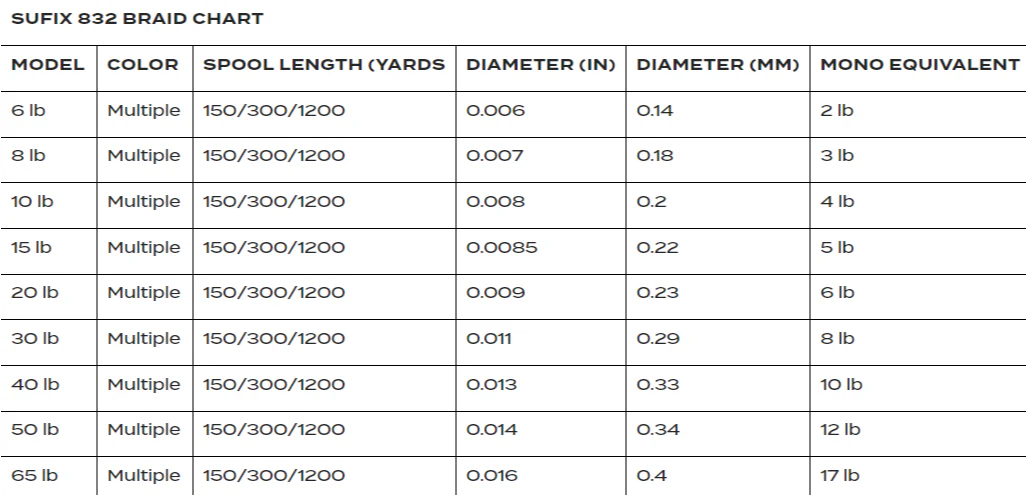Click the MODEL column header
1026x495 pixels.
pos(49,65)
